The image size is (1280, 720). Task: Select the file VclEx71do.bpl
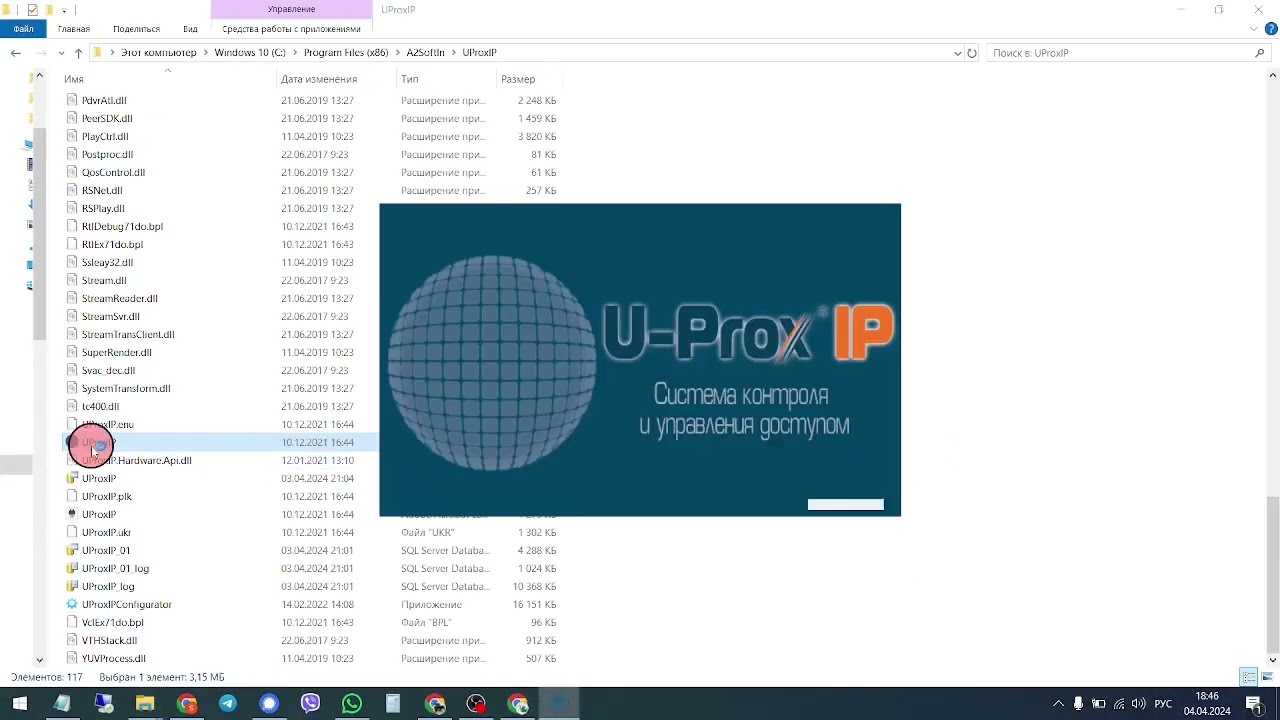tap(113, 622)
